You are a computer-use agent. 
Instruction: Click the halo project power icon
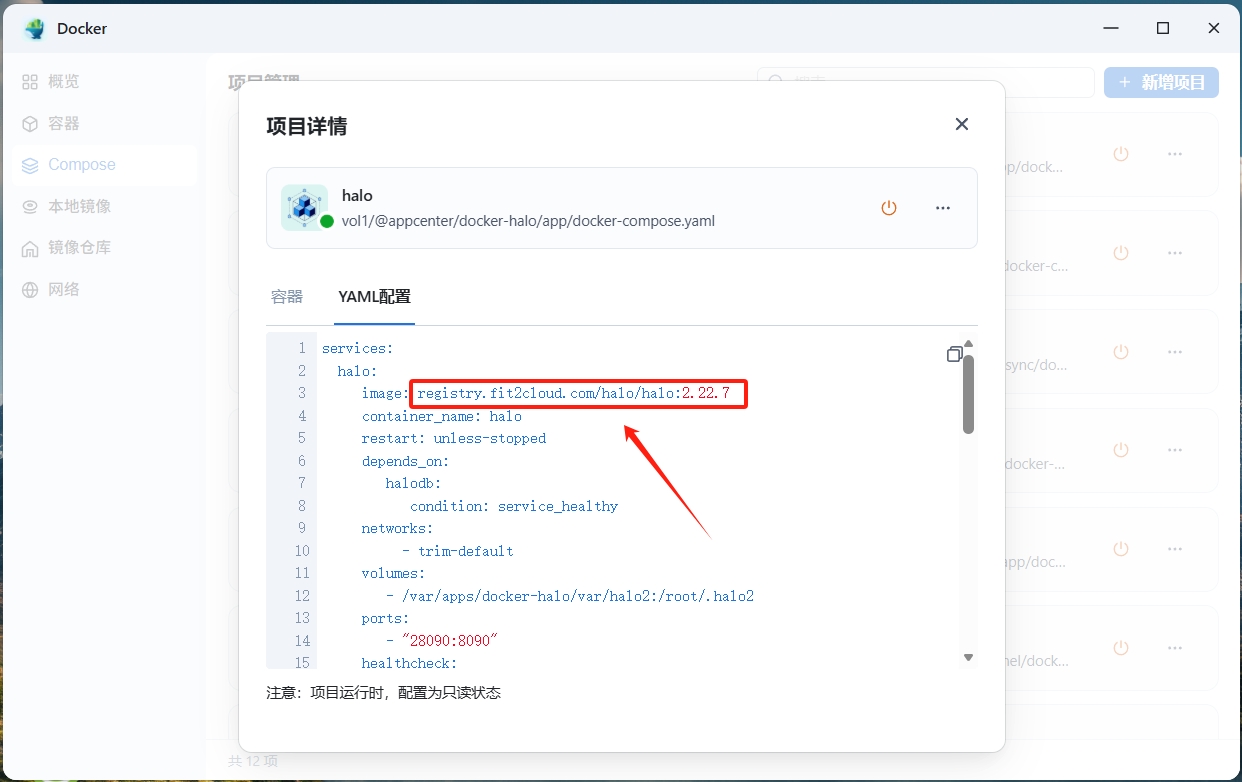[x=888, y=208]
